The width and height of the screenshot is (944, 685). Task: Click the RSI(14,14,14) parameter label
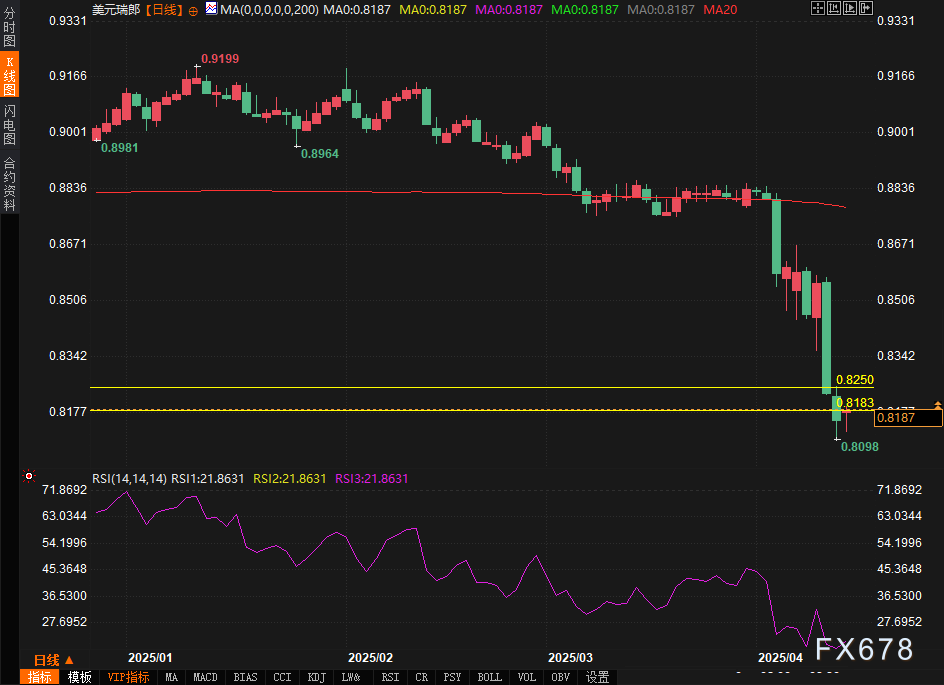coord(129,479)
